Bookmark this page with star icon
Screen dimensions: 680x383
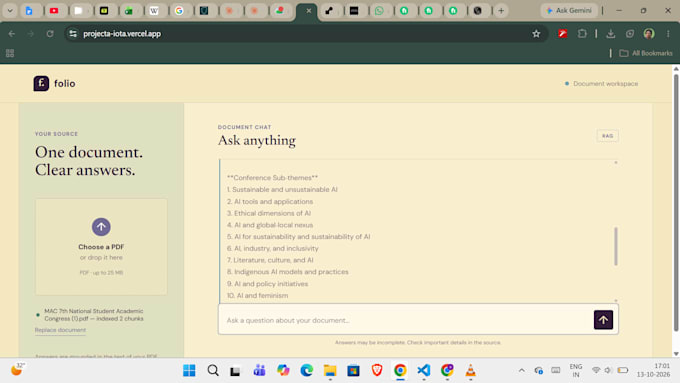pyautogui.click(x=536, y=34)
